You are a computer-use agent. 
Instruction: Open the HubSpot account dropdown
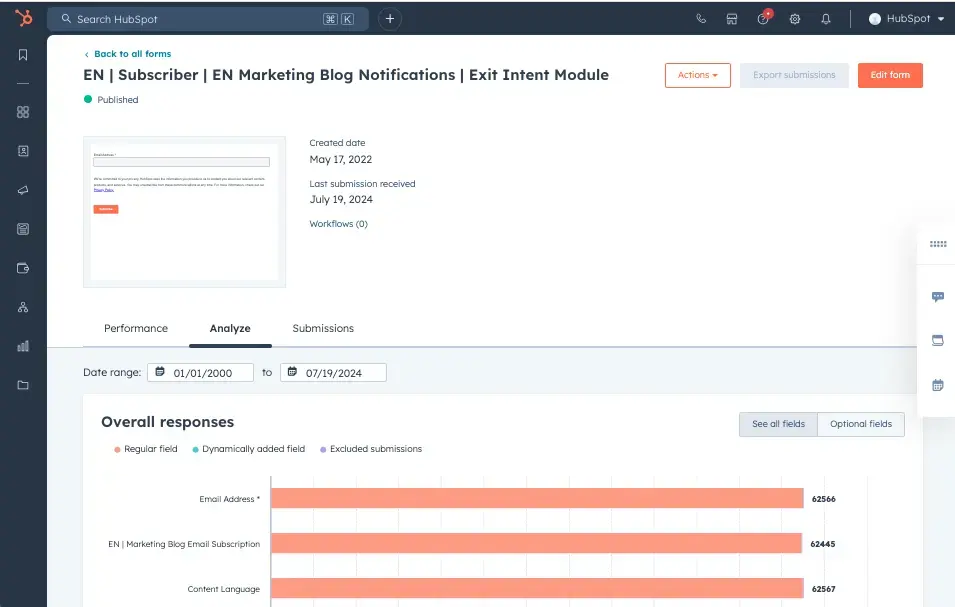[x=906, y=19]
